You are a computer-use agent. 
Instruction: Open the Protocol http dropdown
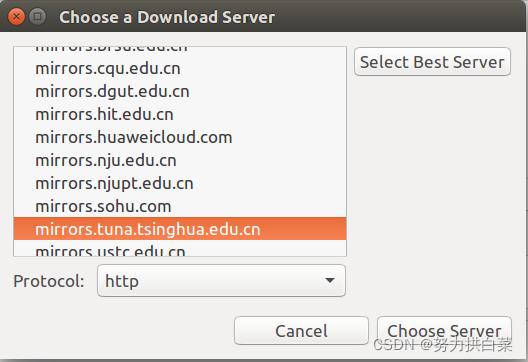221,281
